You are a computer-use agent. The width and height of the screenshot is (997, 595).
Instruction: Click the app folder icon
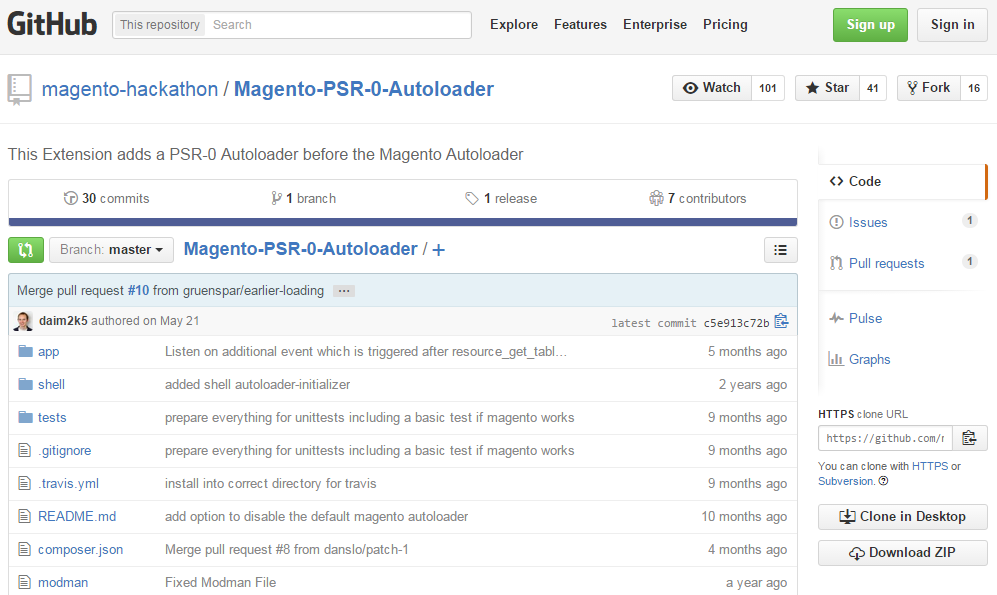coord(25,351)
